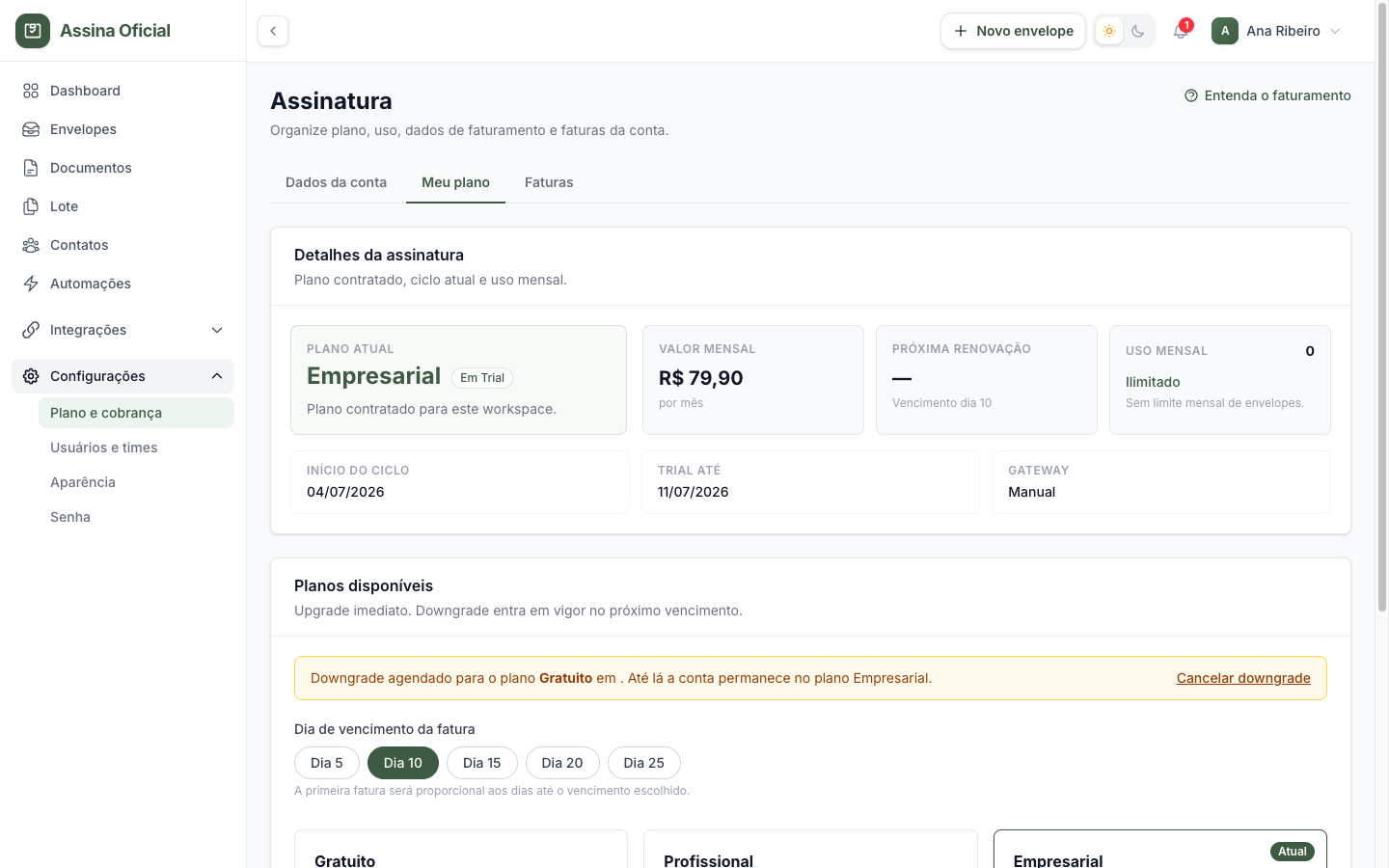1389x868 pixels.
Task: Collapse the Configurações section
Action: [x=123, y=376]
